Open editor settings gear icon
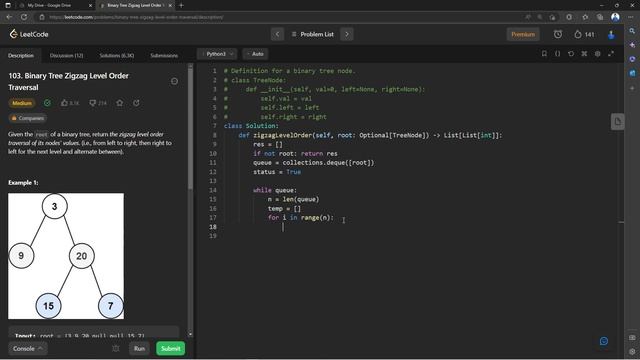Image resolution: width=640 pixels, height=360 pixels. [598, 54]
